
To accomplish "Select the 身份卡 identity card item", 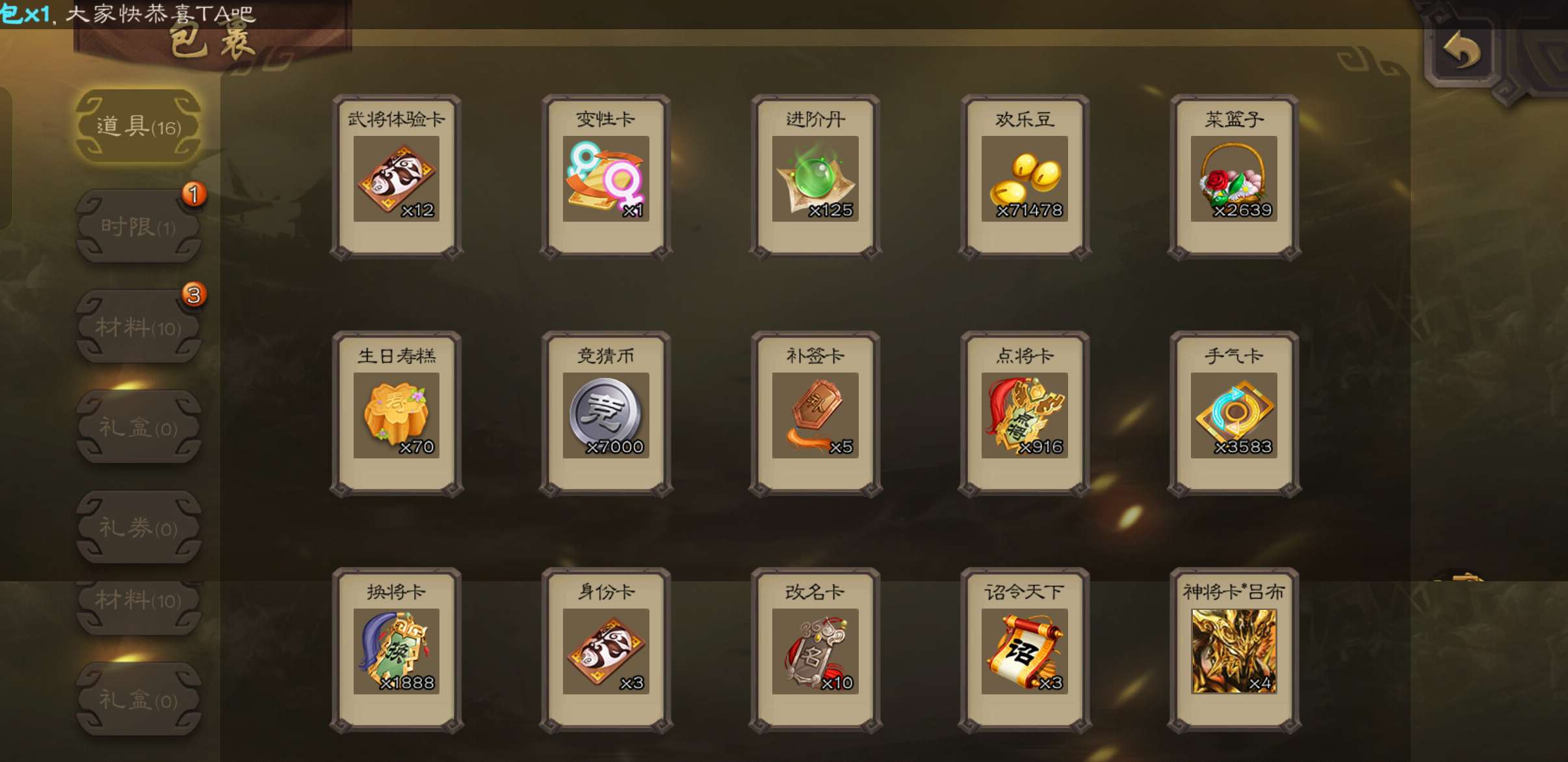I will click(x=606, y=650).
